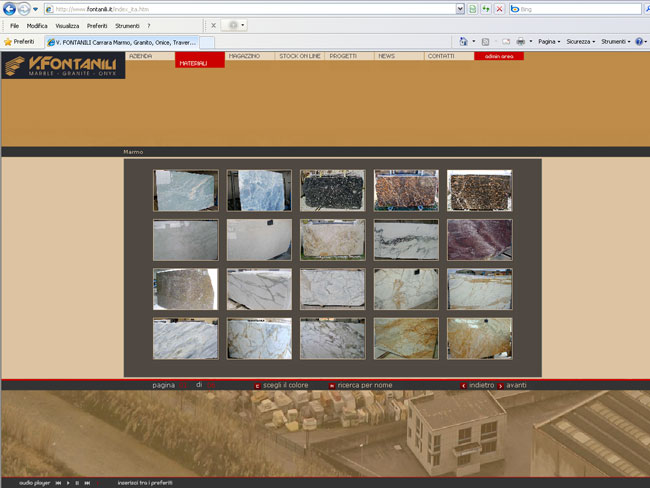Click the indietro link

[x=481, y=385]
